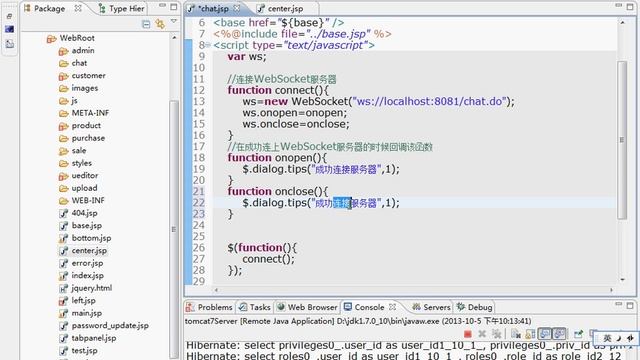Click the editor horizontal scroll right arrow
The image size is (640, 360).
click(611, 290)
